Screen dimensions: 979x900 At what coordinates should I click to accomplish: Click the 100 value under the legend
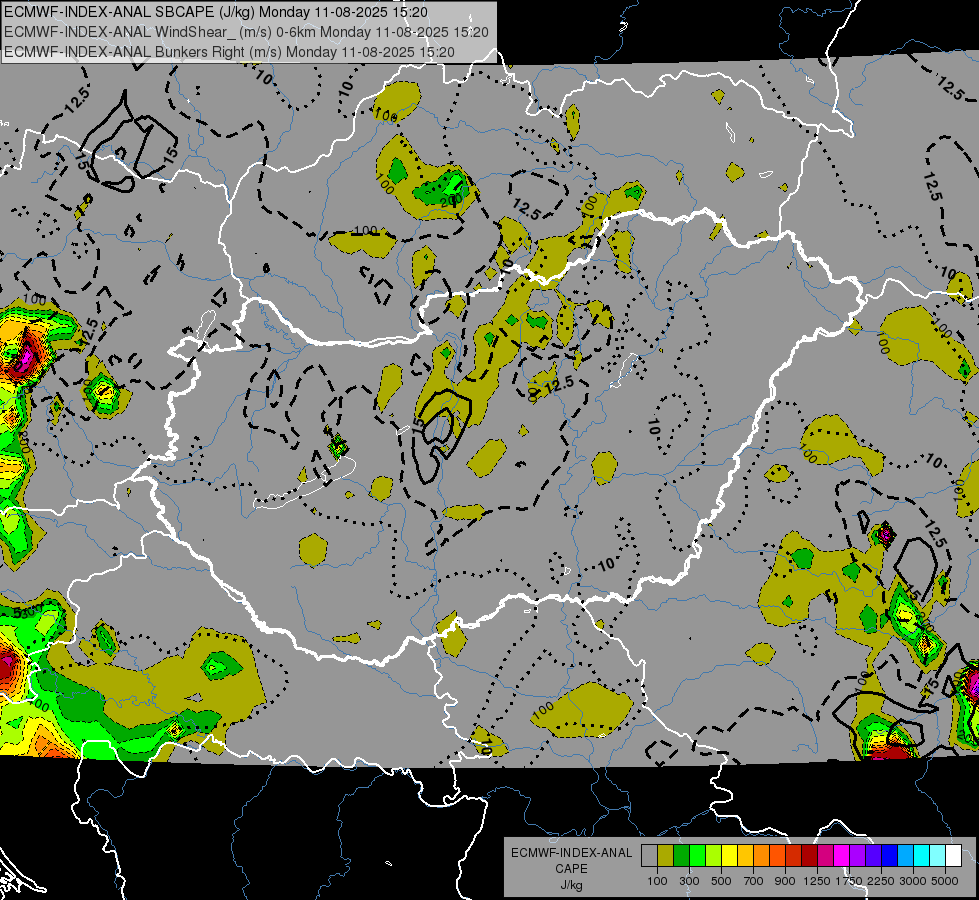tap(657, 881)
